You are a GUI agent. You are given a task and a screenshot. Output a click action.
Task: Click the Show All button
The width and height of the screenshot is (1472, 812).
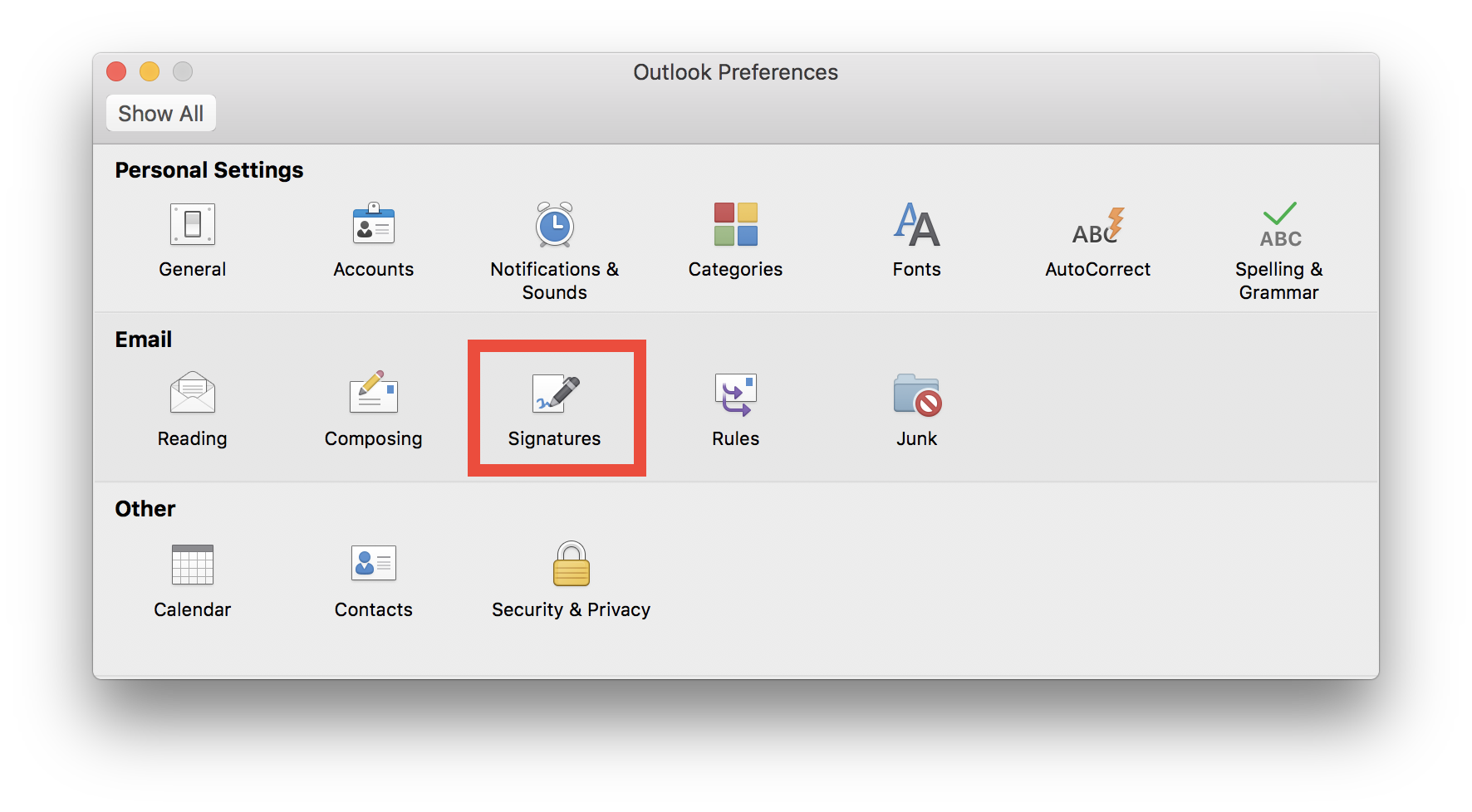pos(161,113)
